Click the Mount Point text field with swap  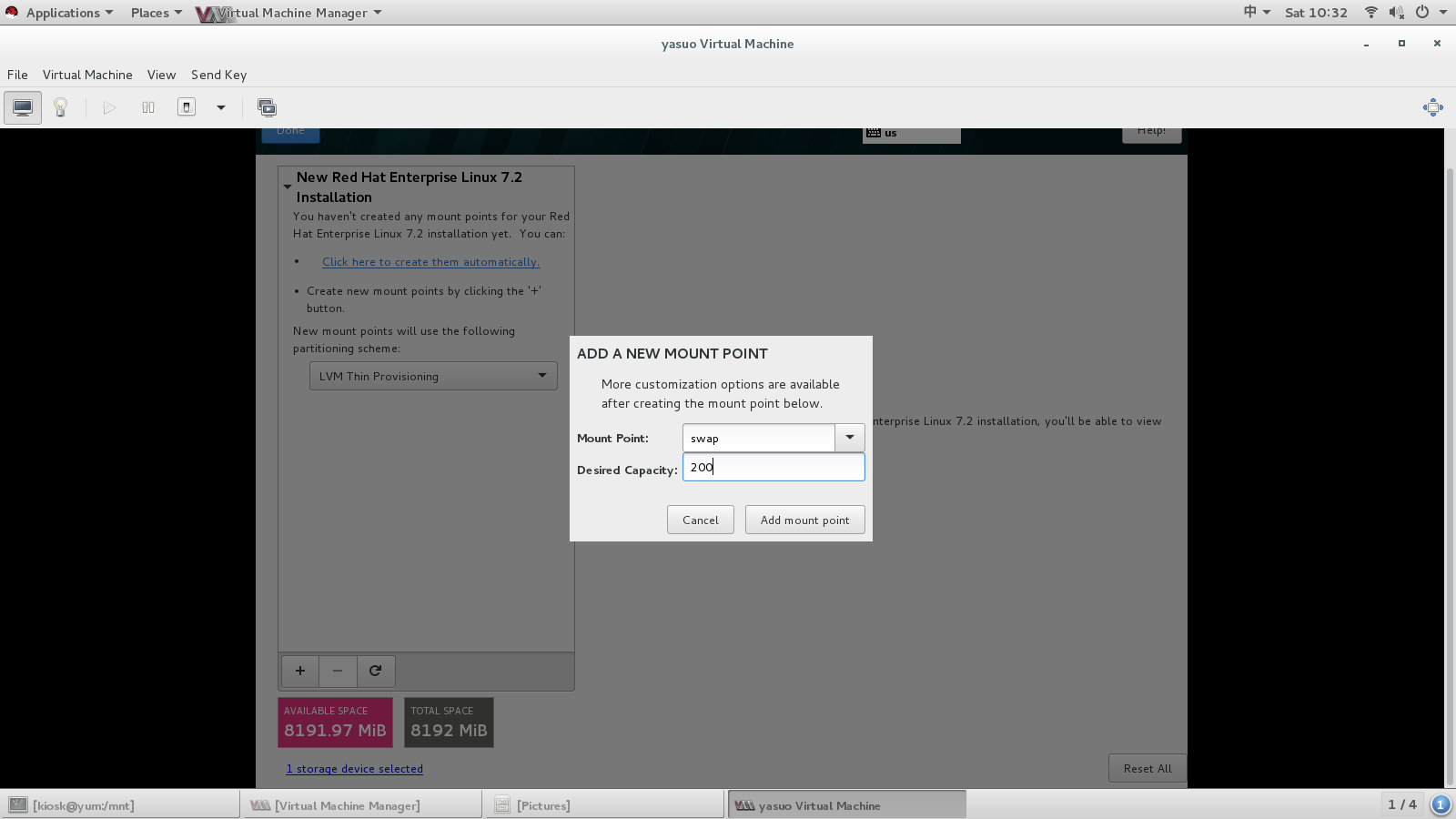pos(759,438)
